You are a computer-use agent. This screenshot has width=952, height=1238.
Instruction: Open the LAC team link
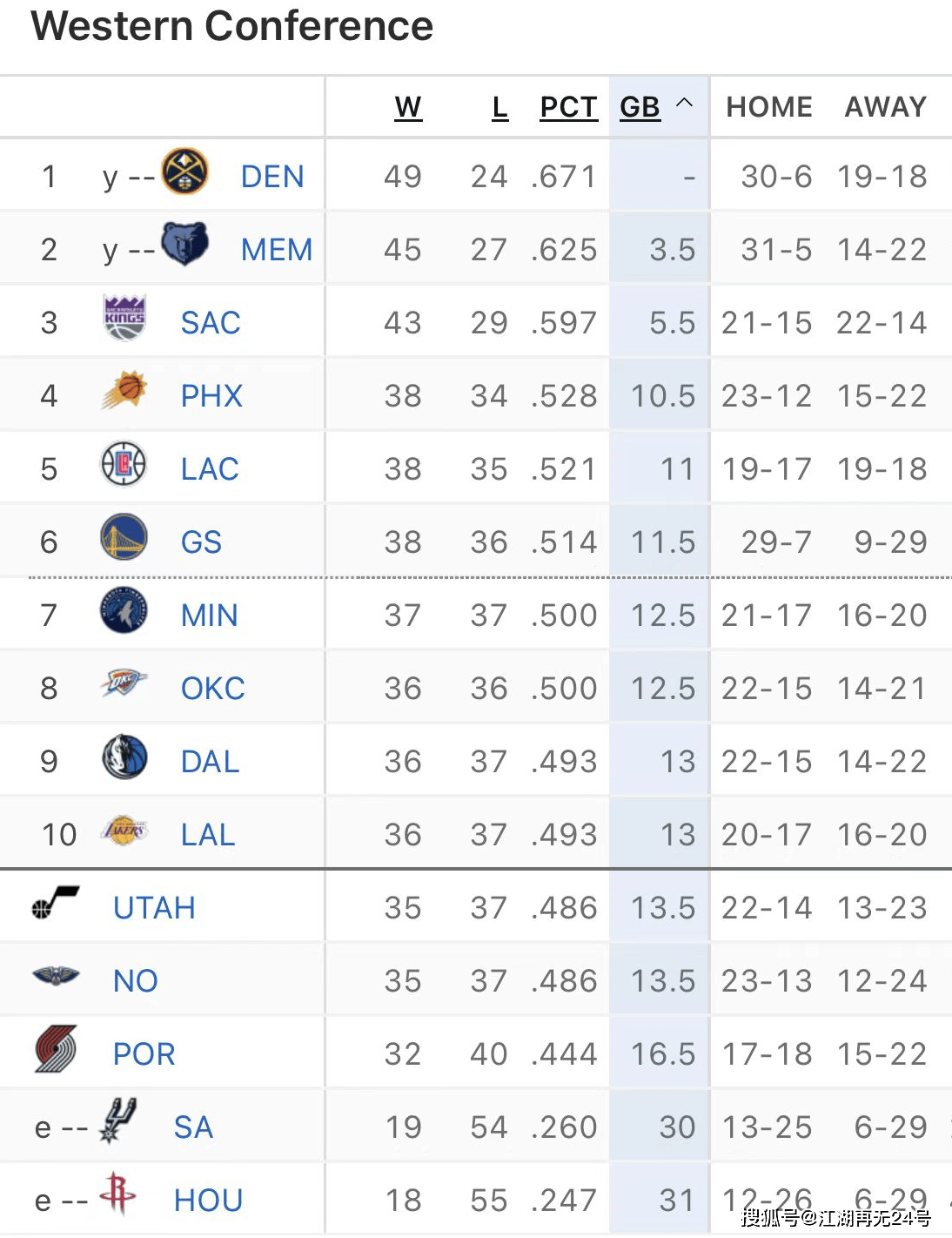[210, 469]
